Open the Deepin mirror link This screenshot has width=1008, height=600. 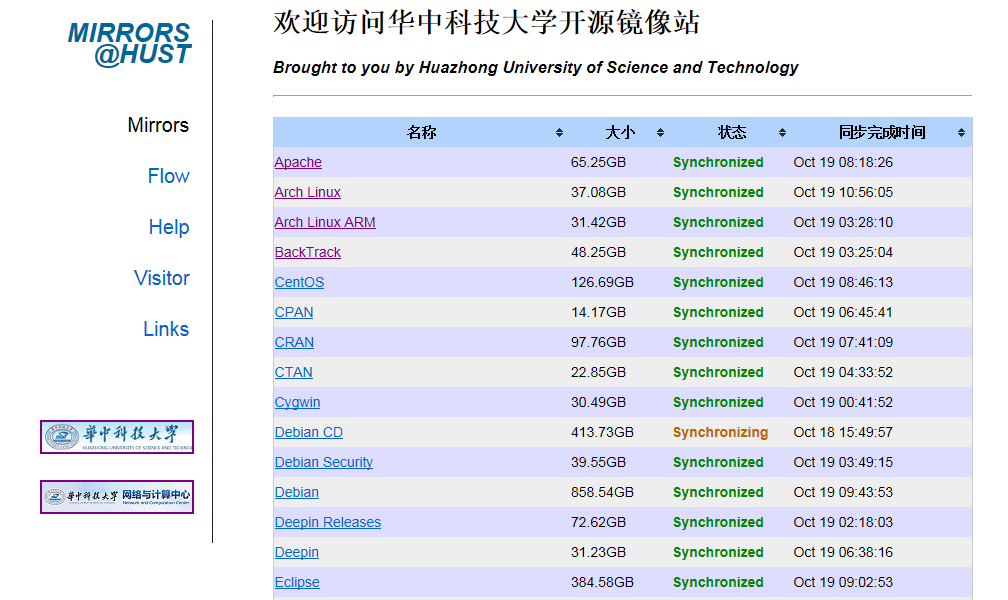click(297, 552)
